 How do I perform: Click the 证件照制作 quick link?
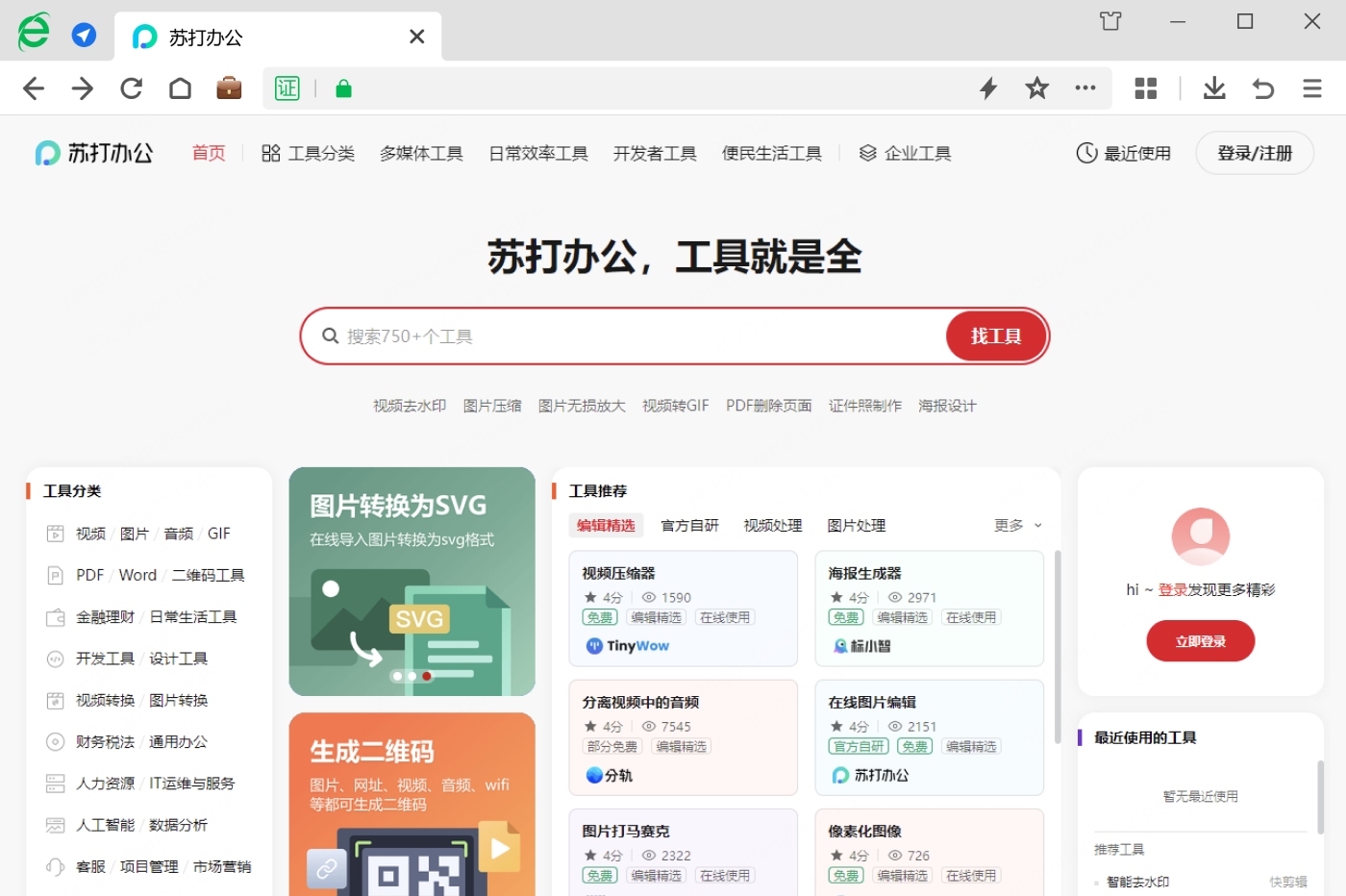(x=865, y=406)
